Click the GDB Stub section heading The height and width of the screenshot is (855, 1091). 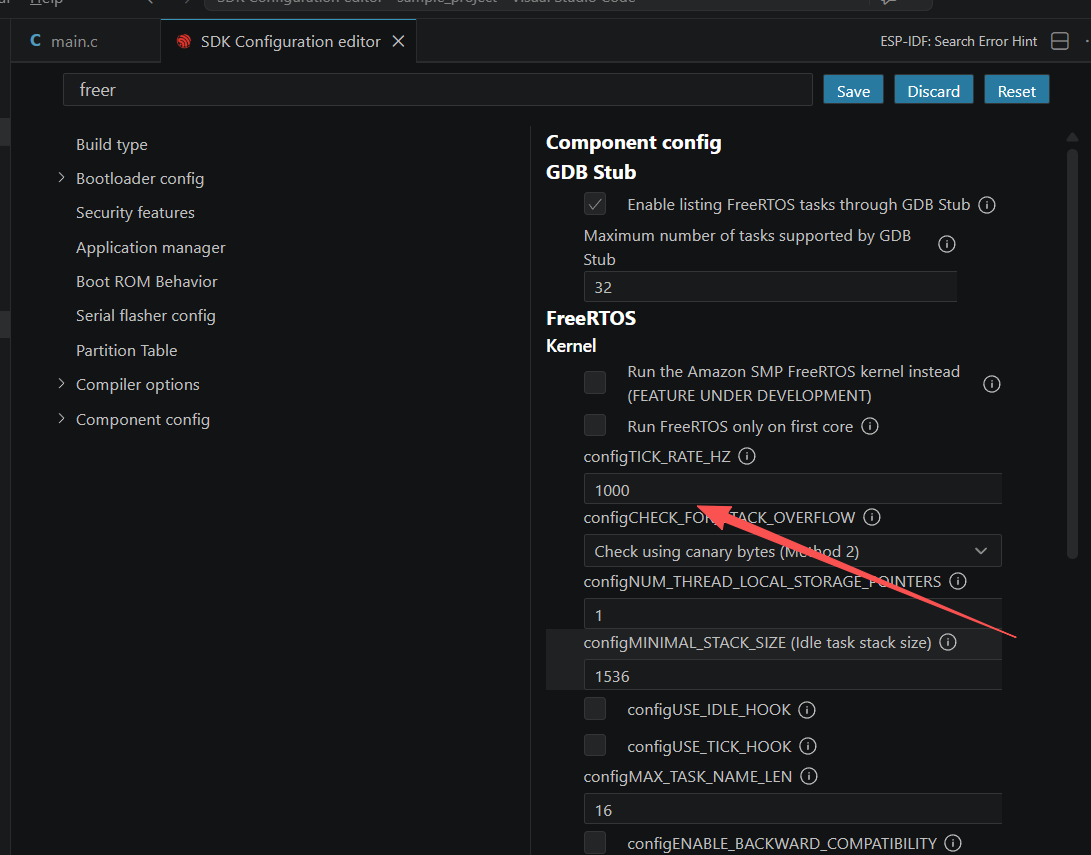pos(591,172)
